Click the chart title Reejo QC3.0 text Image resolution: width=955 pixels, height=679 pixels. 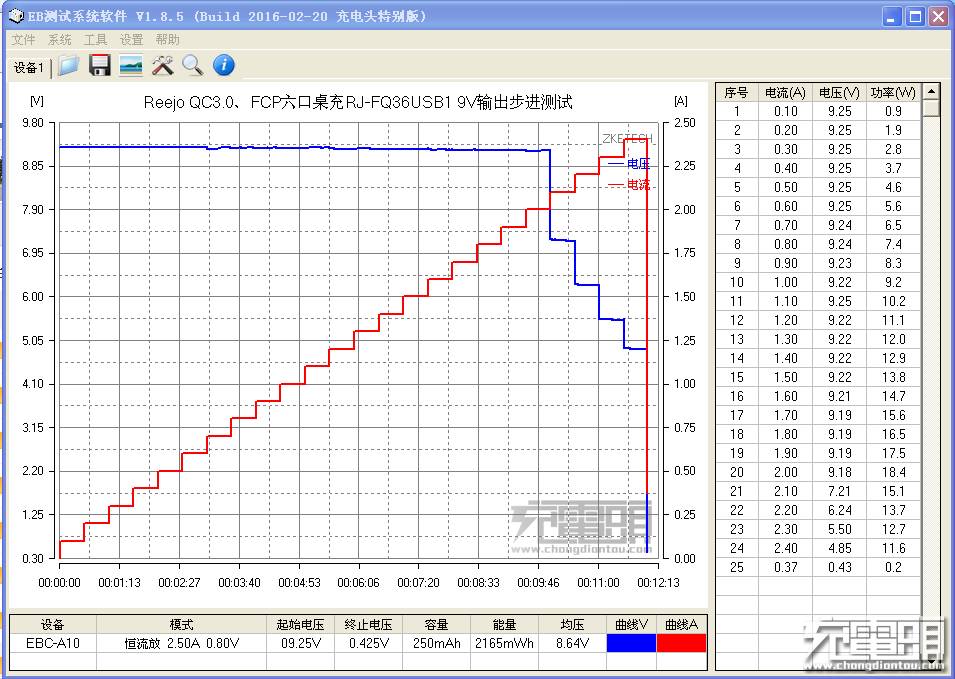click(x=358, y=102)
